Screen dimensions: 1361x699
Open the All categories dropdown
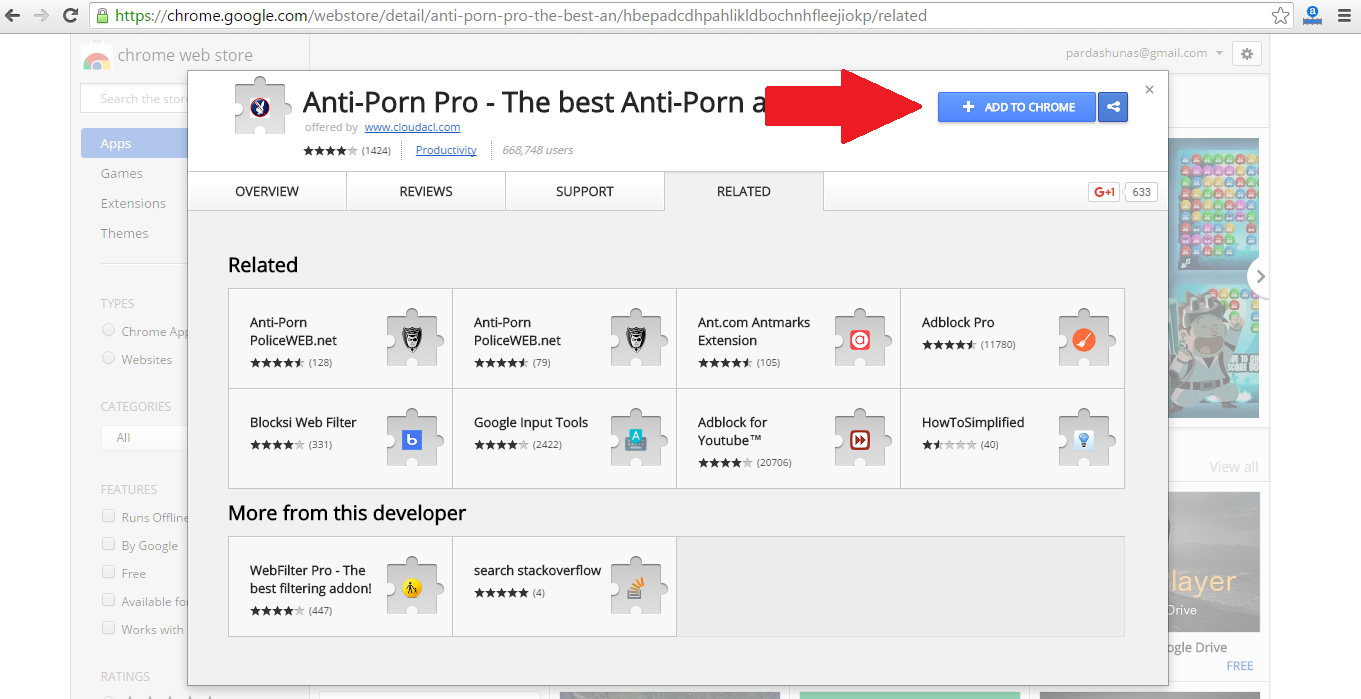(144, 438)
